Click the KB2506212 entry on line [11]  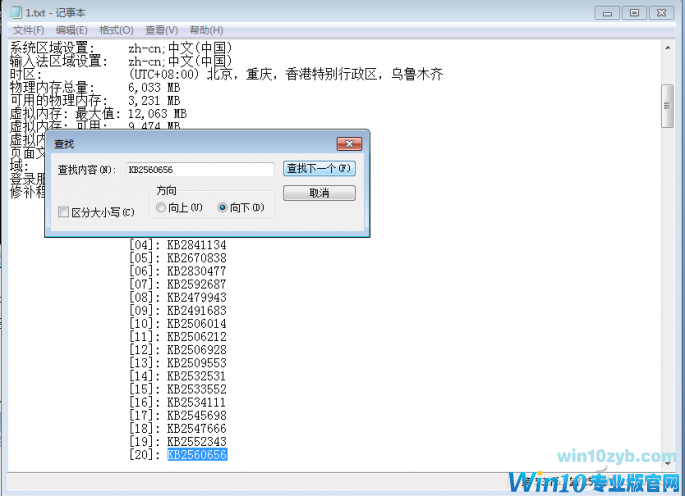[x=197, y=336]
